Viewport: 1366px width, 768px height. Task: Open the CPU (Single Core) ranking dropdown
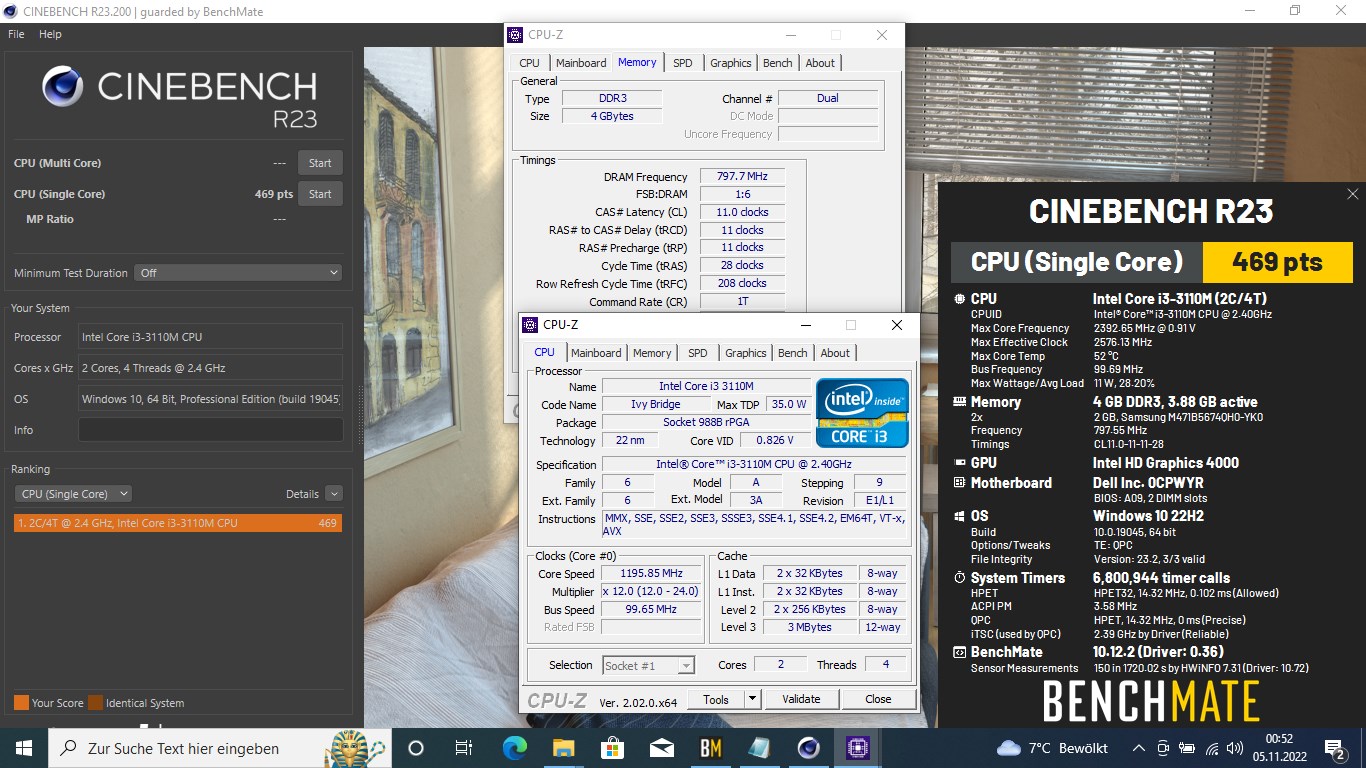click(x=73, y=494)
